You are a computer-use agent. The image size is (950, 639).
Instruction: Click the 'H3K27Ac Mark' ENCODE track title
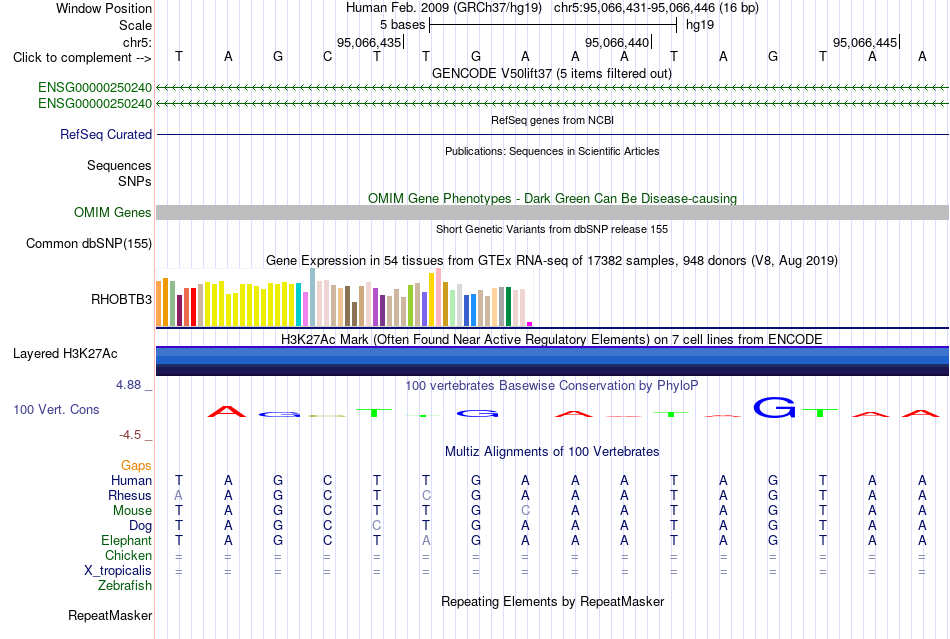tap(552, 339)
